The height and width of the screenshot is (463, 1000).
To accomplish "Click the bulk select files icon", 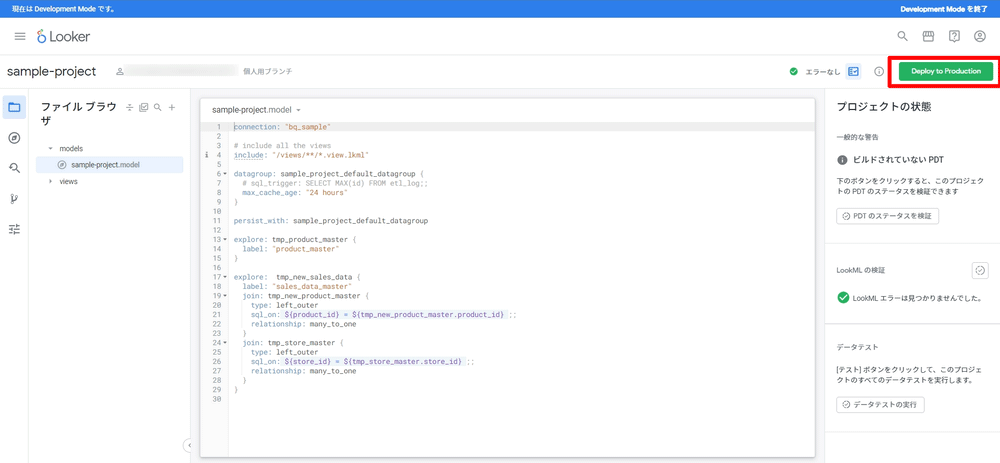I will click(143, 108).
